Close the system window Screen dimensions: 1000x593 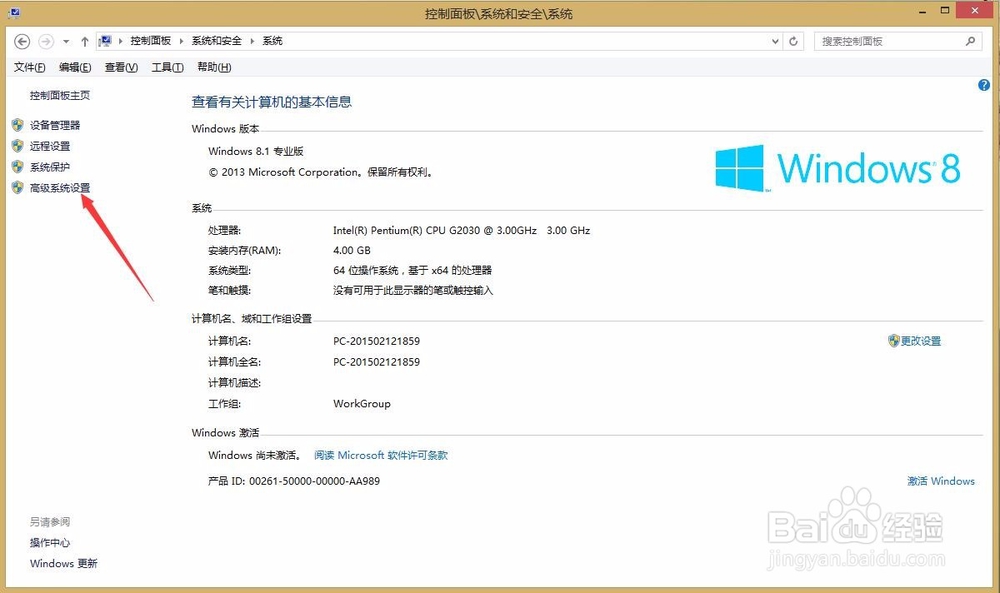coord(975,10)
